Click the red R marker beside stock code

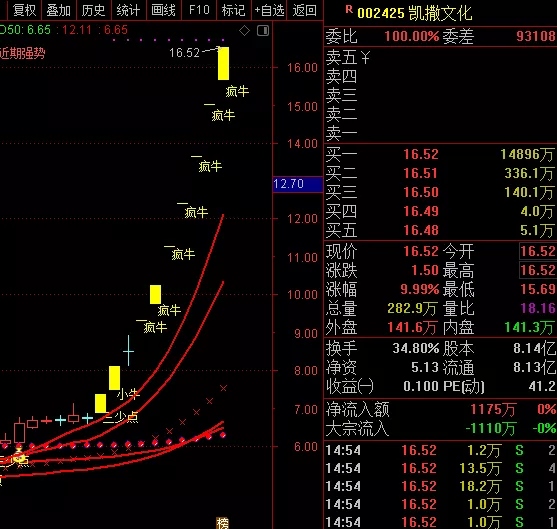[x=349, y=10]
